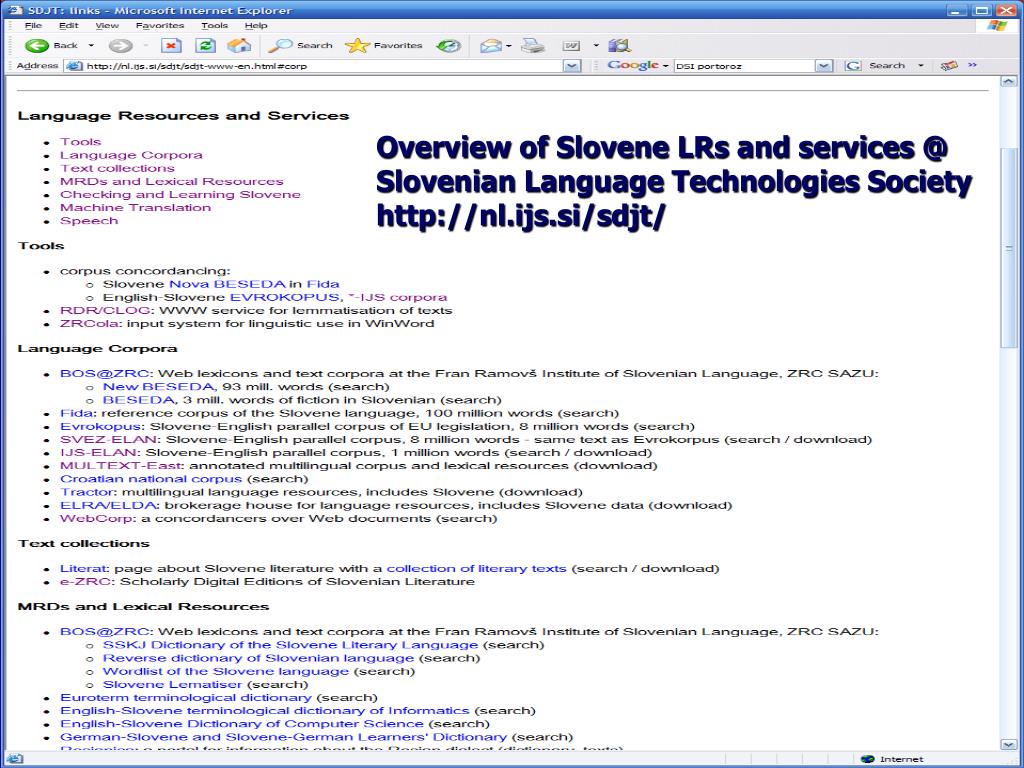Open the Favorites menu
This screenshot has height=768, width=1024.
160,25
